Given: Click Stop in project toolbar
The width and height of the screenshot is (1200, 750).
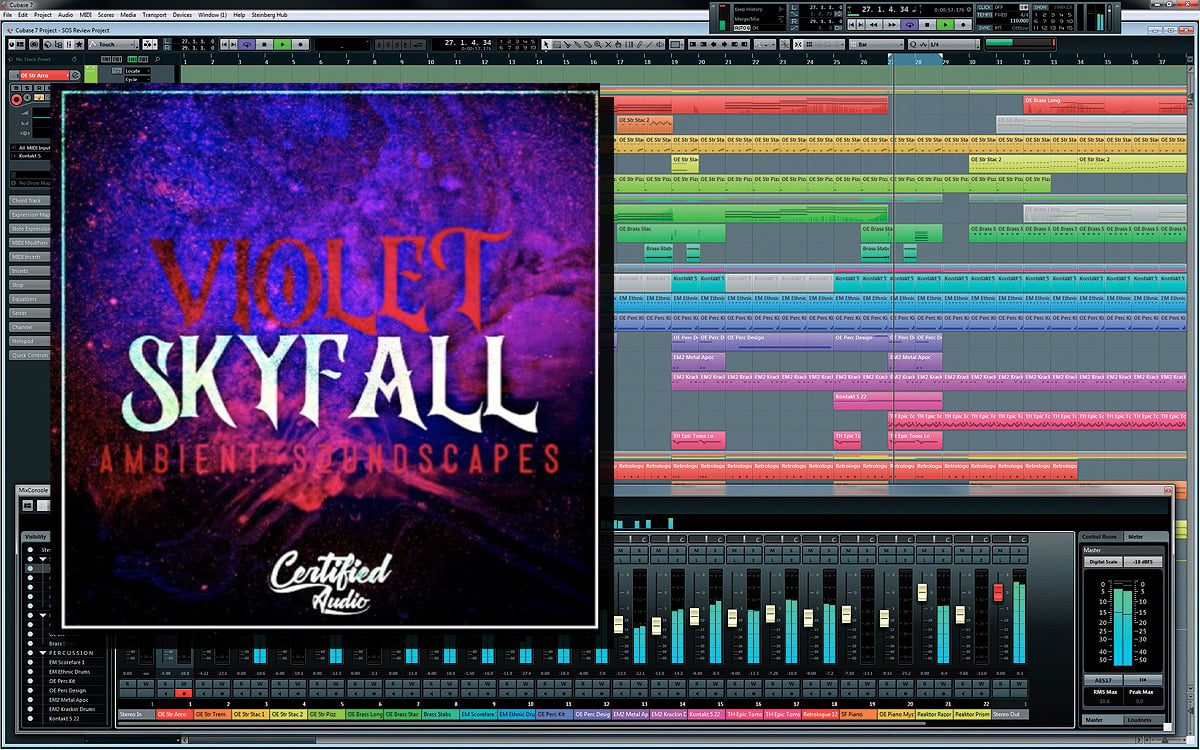Looking at the screenshot, I should [x=264, y=44].
